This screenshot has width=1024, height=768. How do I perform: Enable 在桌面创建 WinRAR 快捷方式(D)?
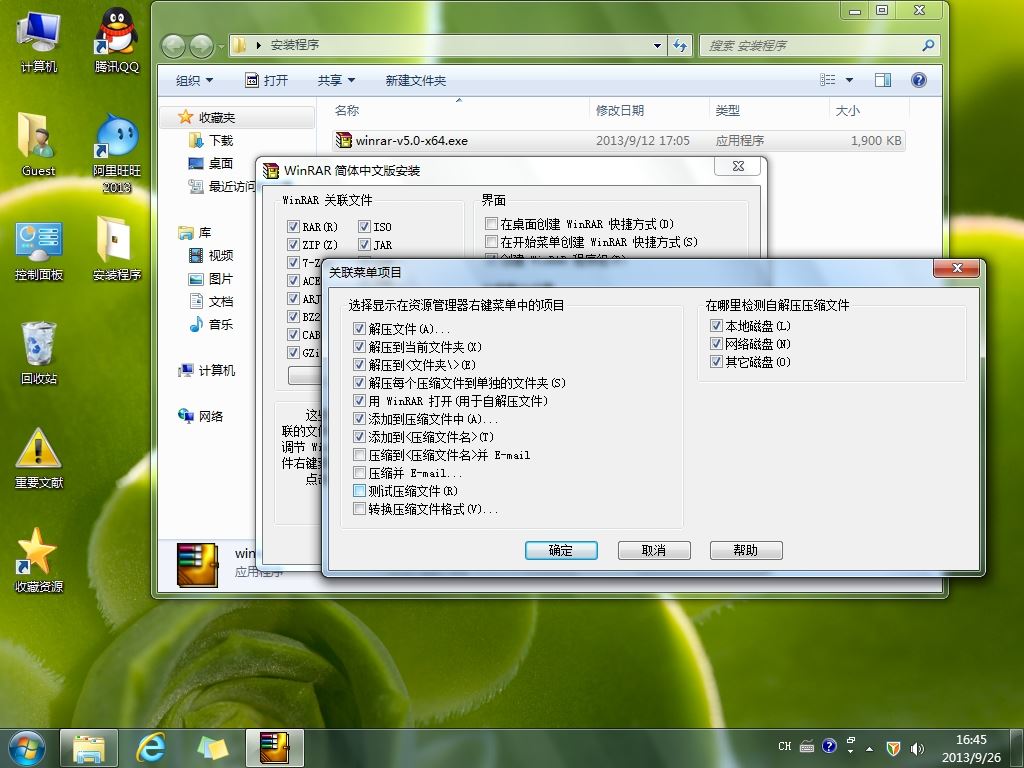point(492,224)
